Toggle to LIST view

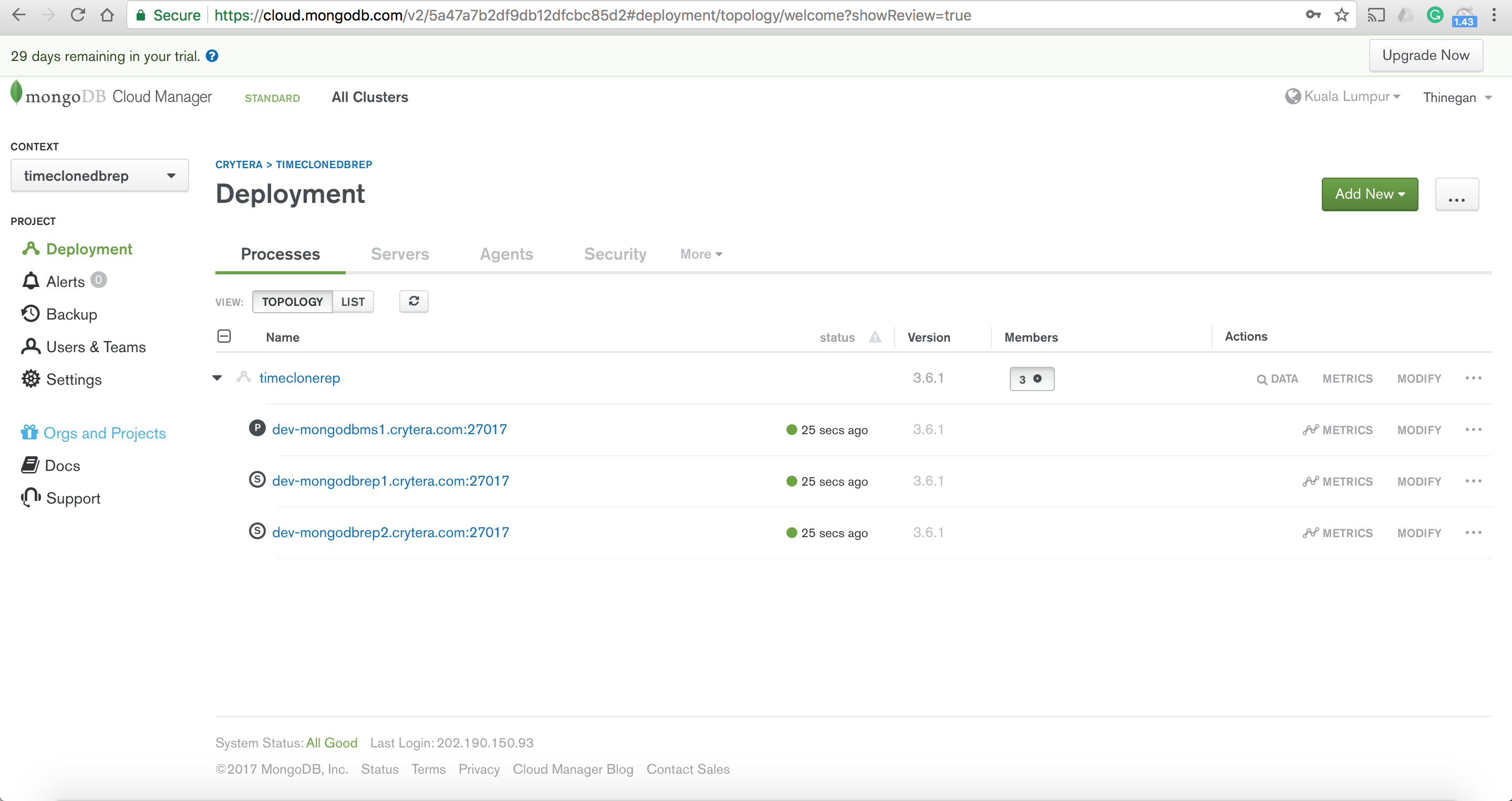[x=353, y=301]
